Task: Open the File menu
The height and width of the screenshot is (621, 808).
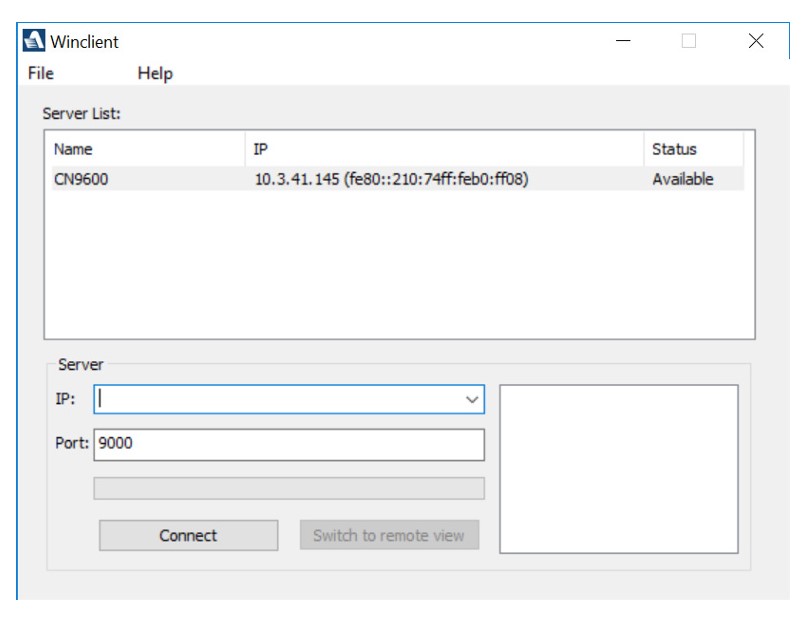Action: coord(41,73)
